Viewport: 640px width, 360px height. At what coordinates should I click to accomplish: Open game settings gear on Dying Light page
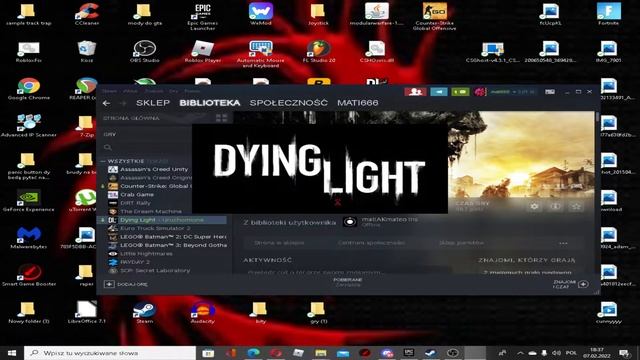pos(534,206)
